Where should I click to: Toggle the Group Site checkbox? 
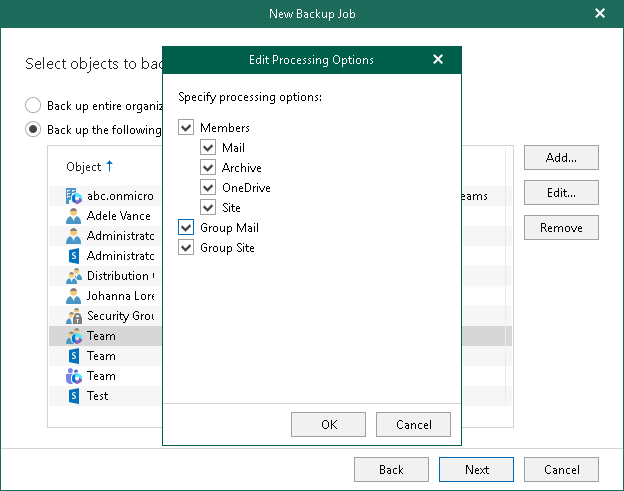pyautogui.click(x=186, y=248)
